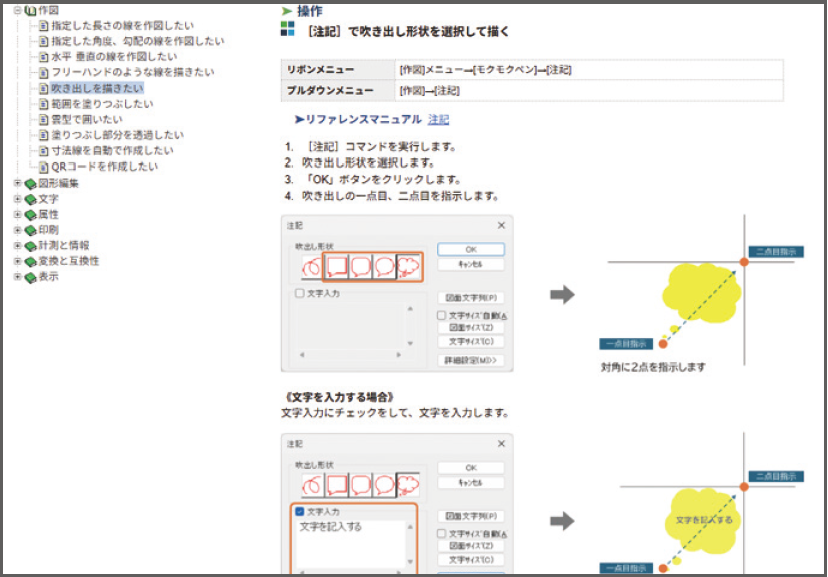Select the rounded speech bubble shape
Viewport: 828px width, 577px height.
click(x=361, y=266)
